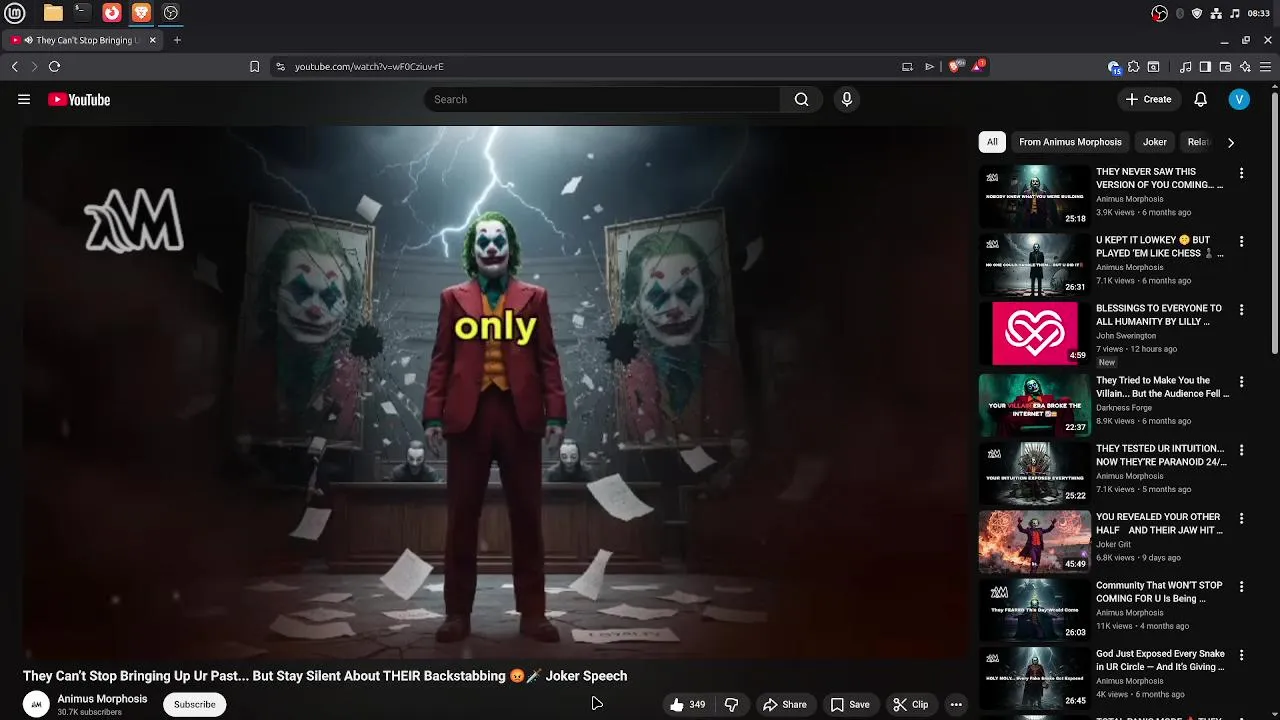1280x720 pixels.
Task: Open options for 'They Tried to Make You the Villain' video
Action: [x=1241, y=382]
